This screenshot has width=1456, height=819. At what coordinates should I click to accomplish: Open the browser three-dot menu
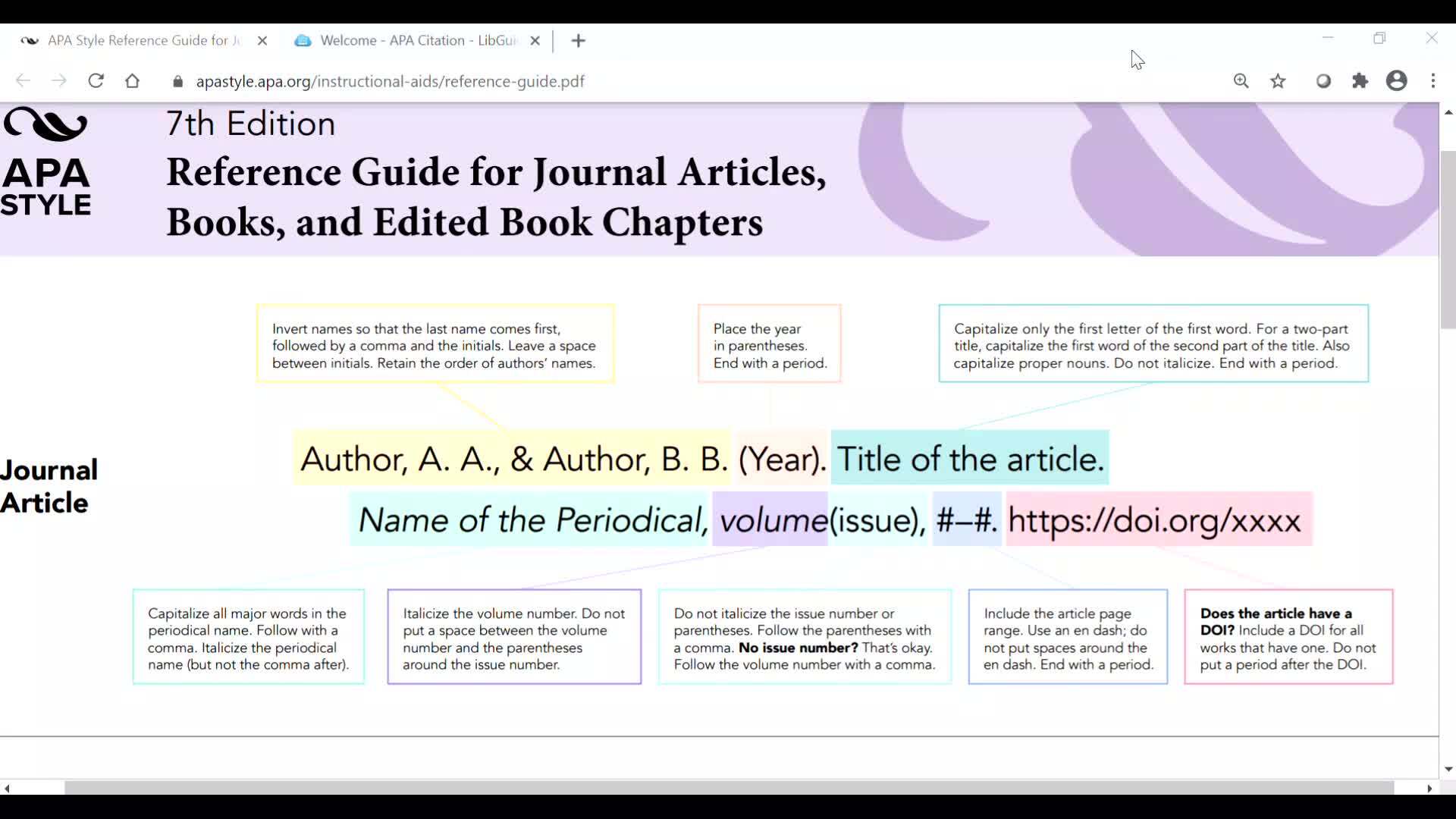coord(1433,80)
